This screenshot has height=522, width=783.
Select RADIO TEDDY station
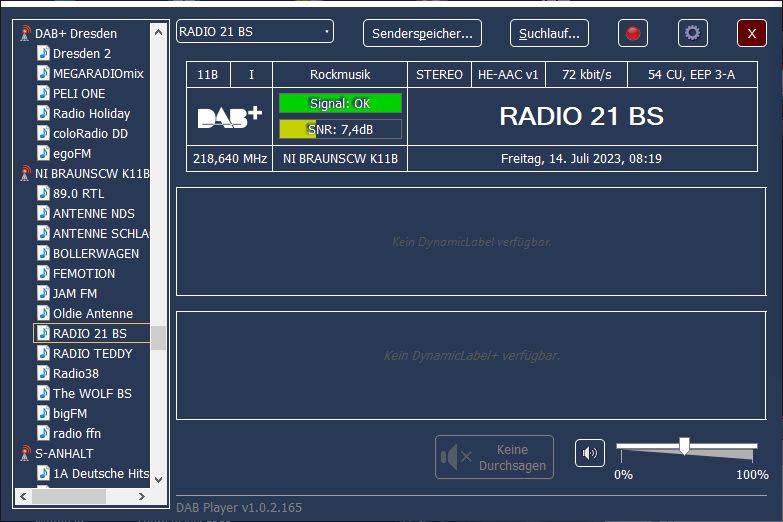click(92, 353)
